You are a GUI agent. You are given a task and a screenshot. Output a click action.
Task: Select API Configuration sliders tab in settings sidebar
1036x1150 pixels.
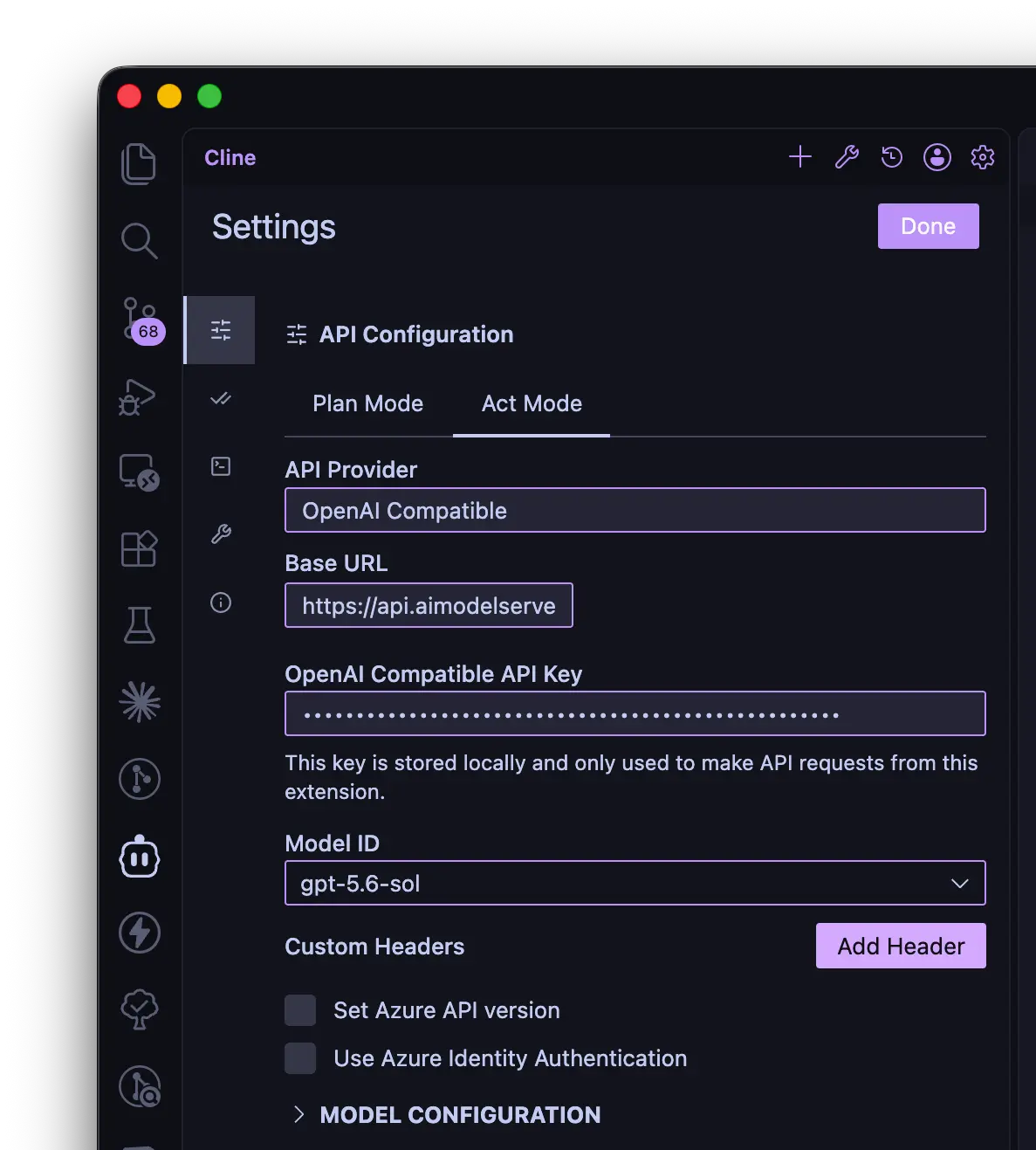pos(221,330)
